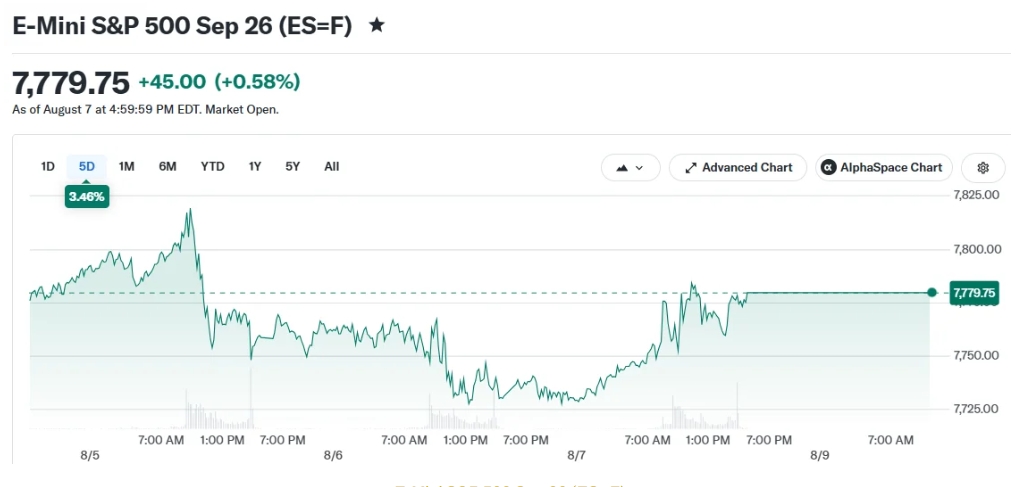Click the 7,779.75 current price label on chart
Viewport: 1021px width, 487px height.
tap(974, 293)
